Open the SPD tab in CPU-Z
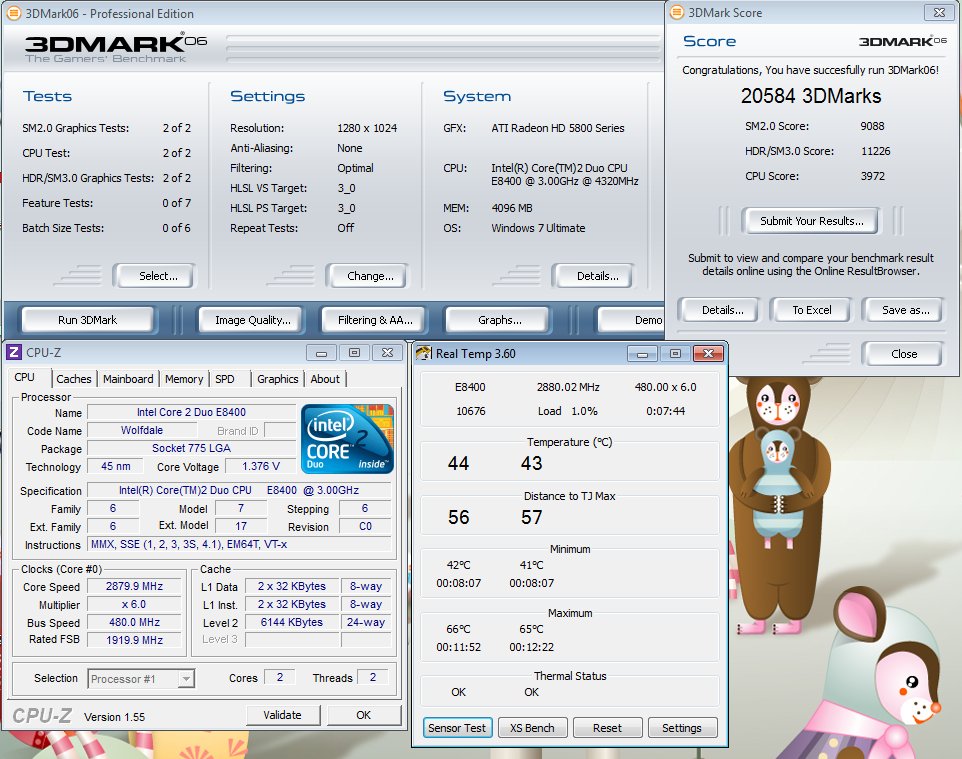 [225, 379]
